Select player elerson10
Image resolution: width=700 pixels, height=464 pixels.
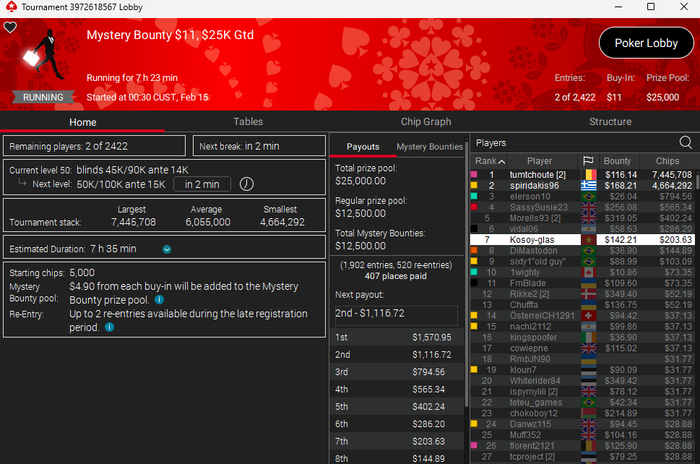pos(583,196)
